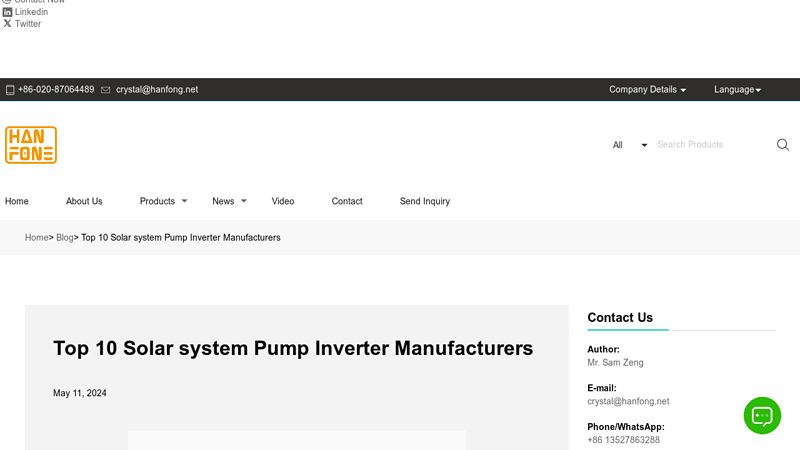Open the About Us menu item
The height and width of the screenshot is (450, 800).
coord(84,201)
